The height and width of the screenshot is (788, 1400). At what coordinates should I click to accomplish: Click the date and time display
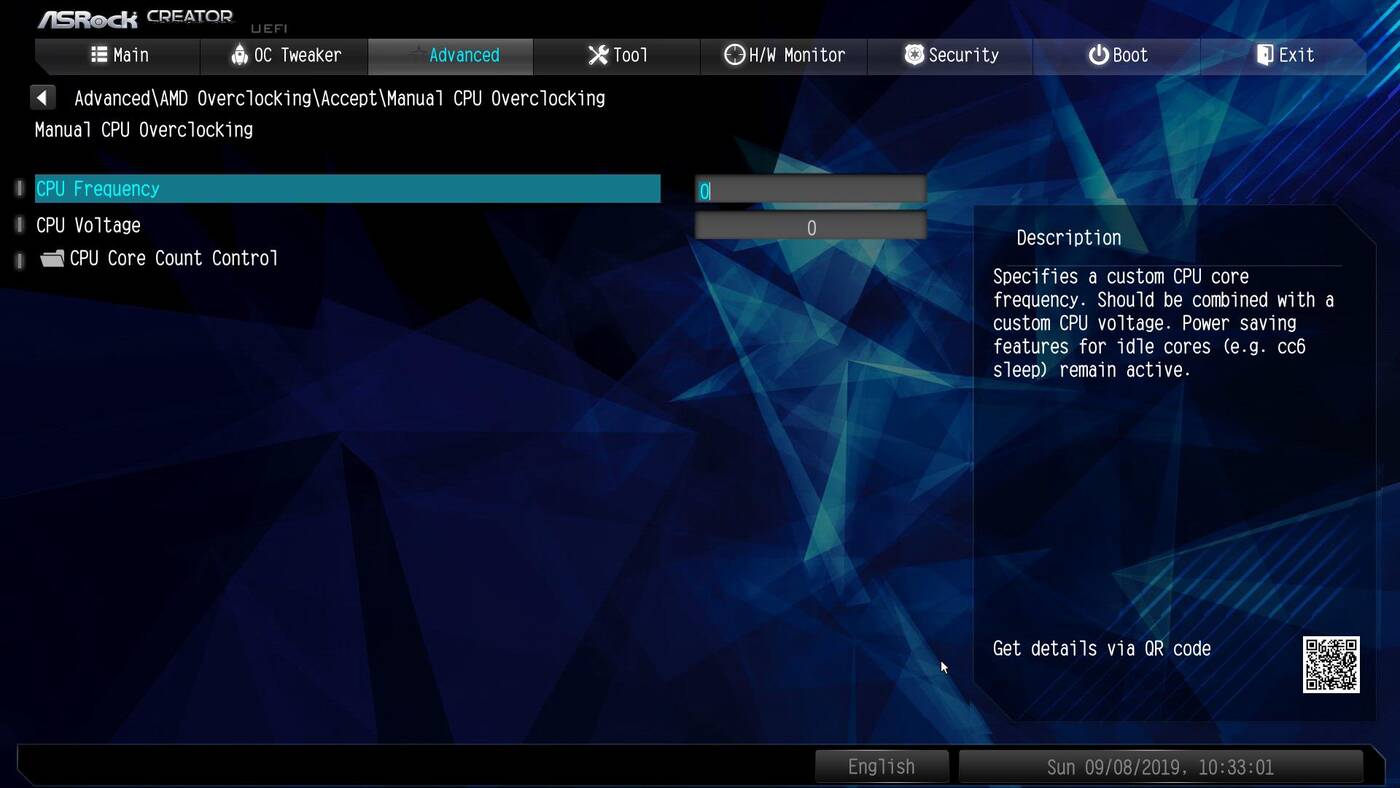click(x=1160, y=767)
